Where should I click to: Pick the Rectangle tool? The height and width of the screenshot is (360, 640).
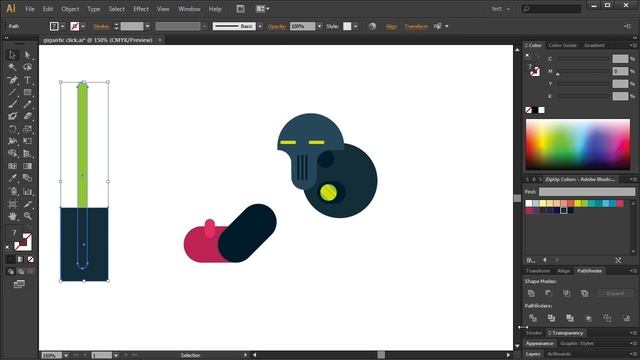27,92
